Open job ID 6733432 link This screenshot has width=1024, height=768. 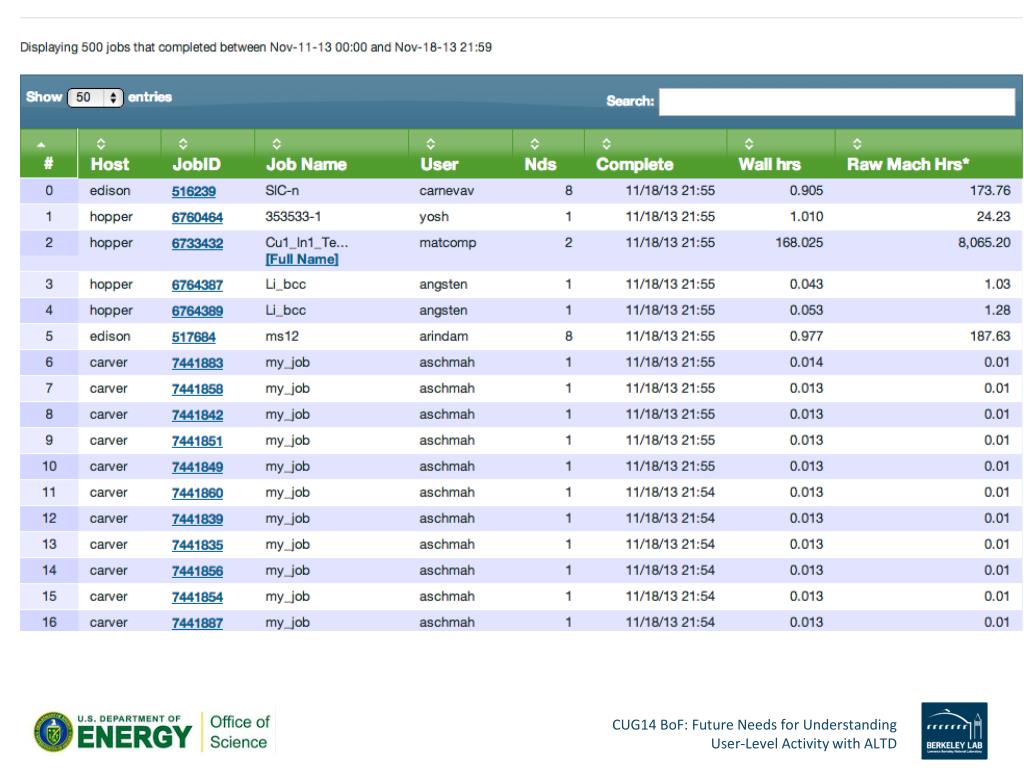[197, 244]
